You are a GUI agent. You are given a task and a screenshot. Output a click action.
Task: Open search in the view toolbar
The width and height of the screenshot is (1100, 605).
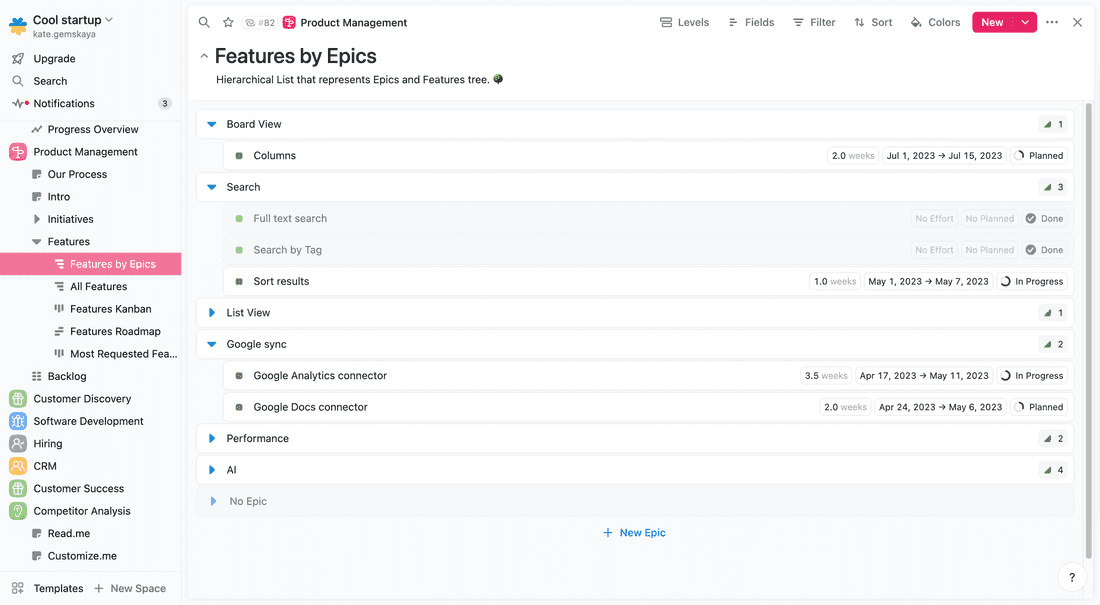(204, 21)
